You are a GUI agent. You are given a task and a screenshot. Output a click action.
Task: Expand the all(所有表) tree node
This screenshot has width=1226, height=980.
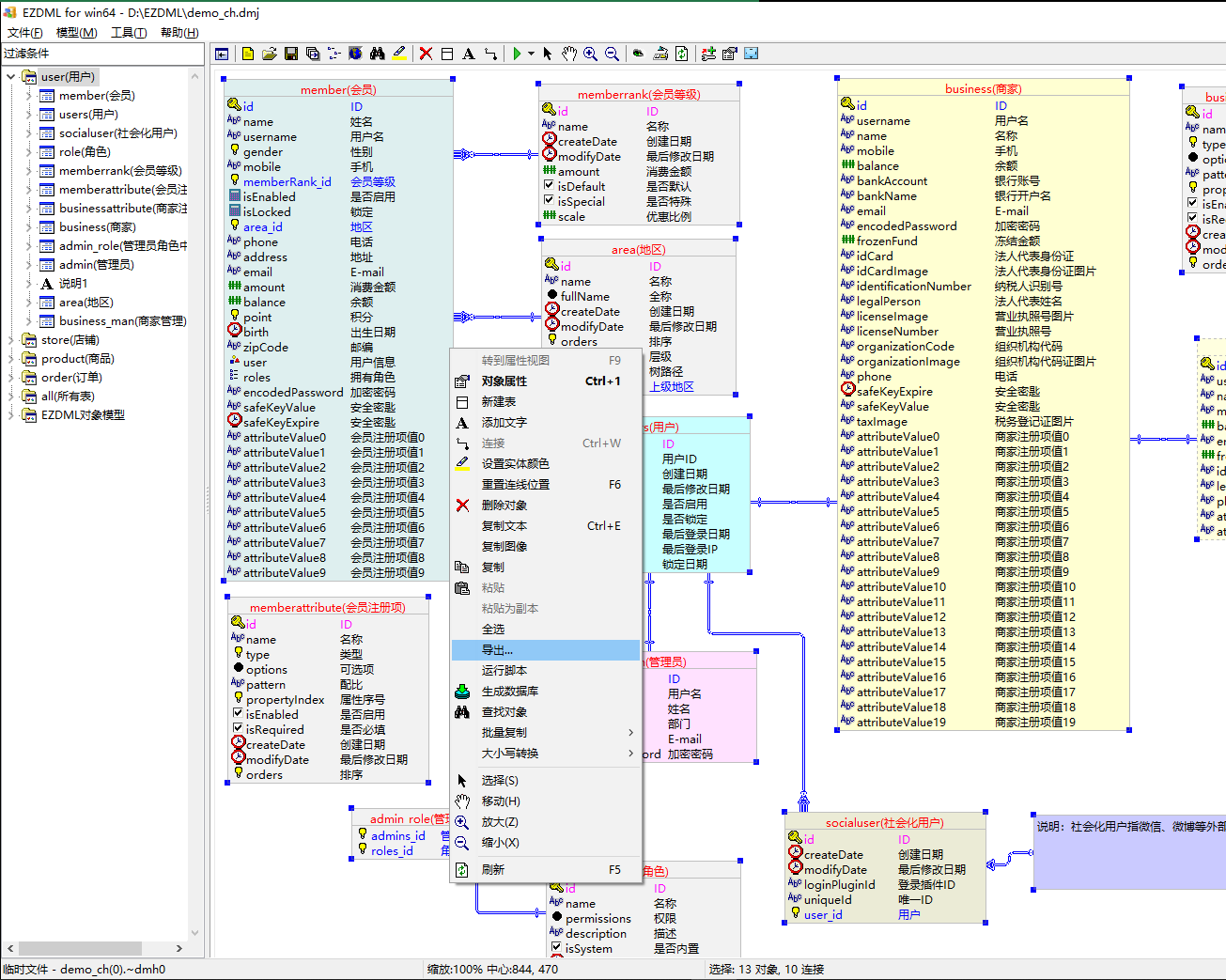(11, 397)
